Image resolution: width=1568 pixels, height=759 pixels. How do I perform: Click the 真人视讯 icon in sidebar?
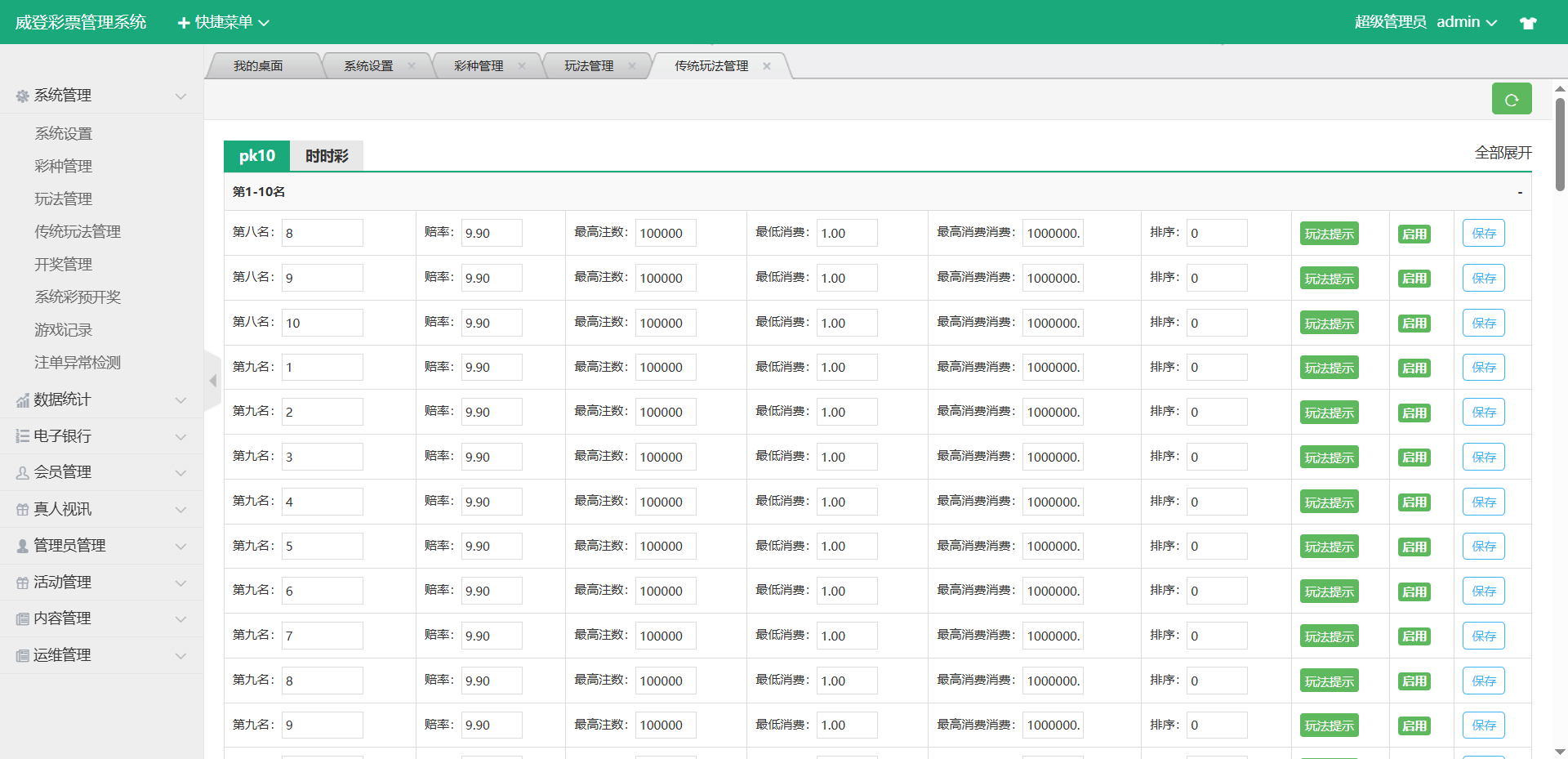(x=23, y=510)
